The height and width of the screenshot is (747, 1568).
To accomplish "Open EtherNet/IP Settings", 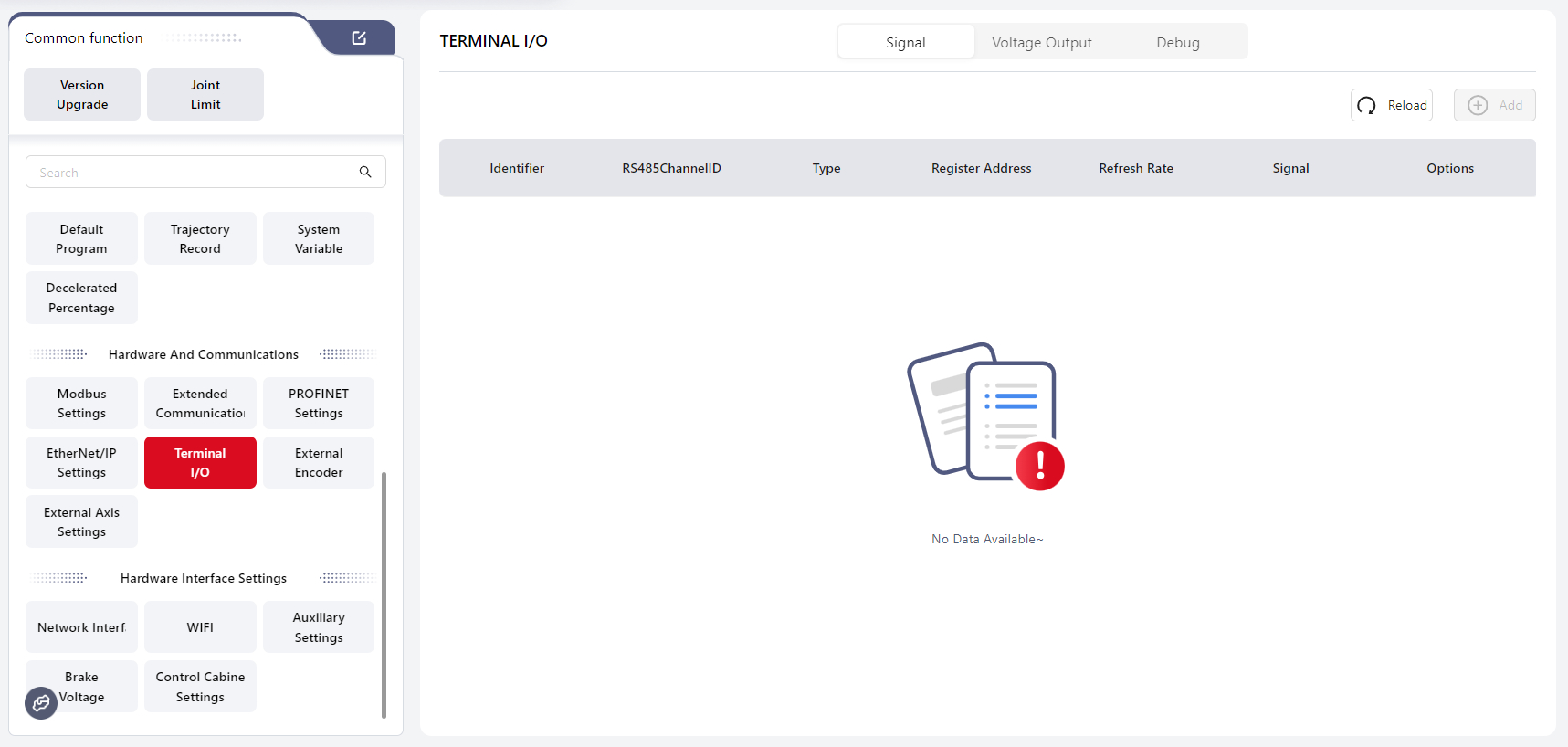I will tap(81, 462).
